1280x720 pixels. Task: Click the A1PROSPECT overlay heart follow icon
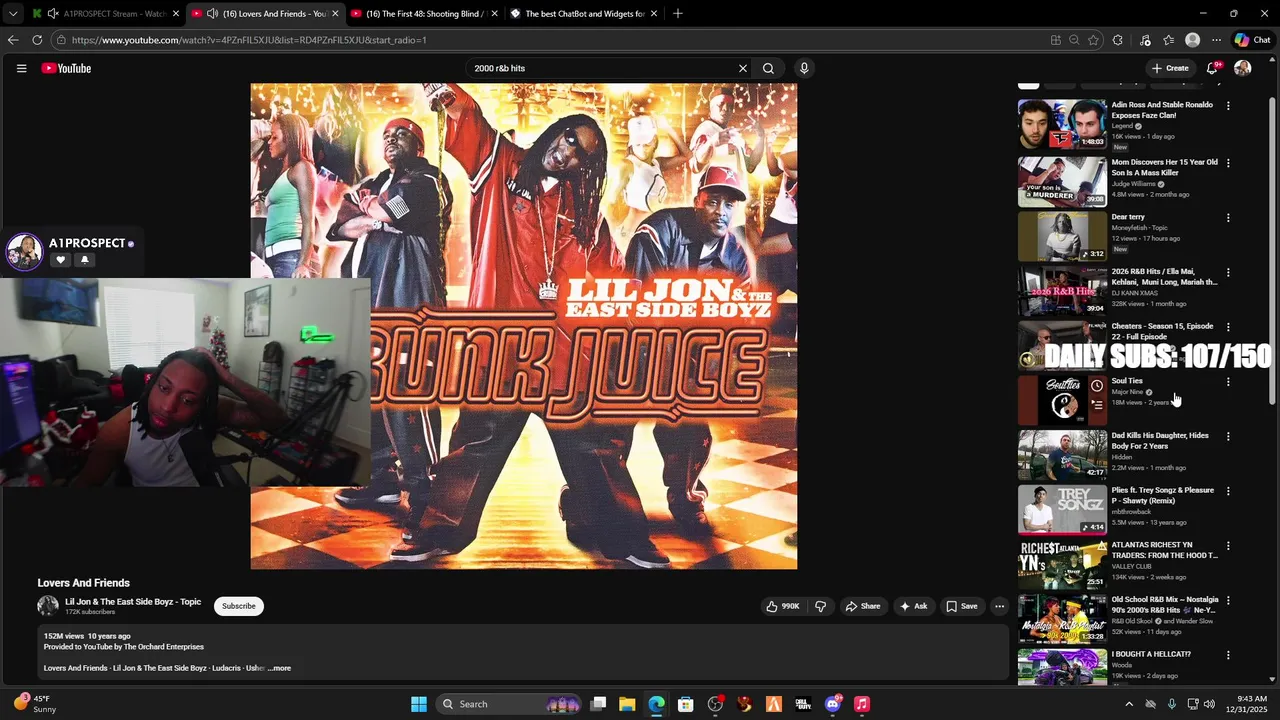(60, 260)
